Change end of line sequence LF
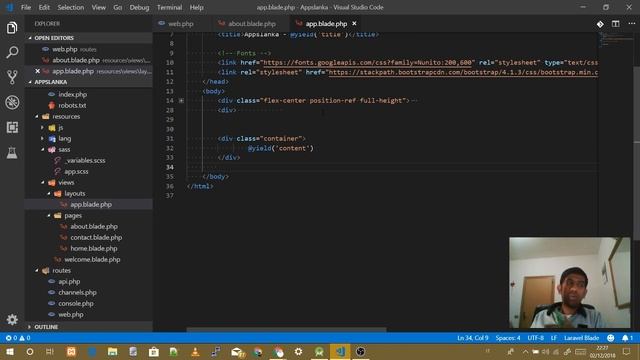The height and width of the screenshot is (360, 640). (x=554, y=338)
